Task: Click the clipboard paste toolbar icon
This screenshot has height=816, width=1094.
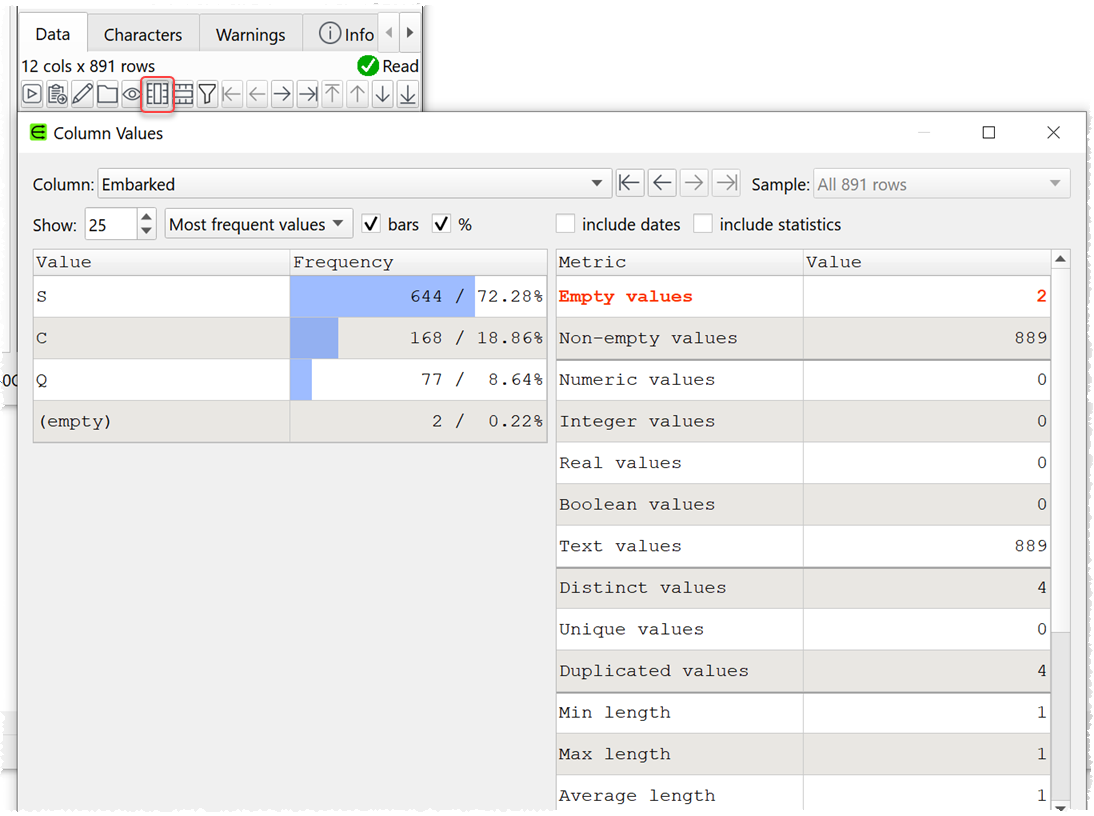Action: click(x=56, y=94)
